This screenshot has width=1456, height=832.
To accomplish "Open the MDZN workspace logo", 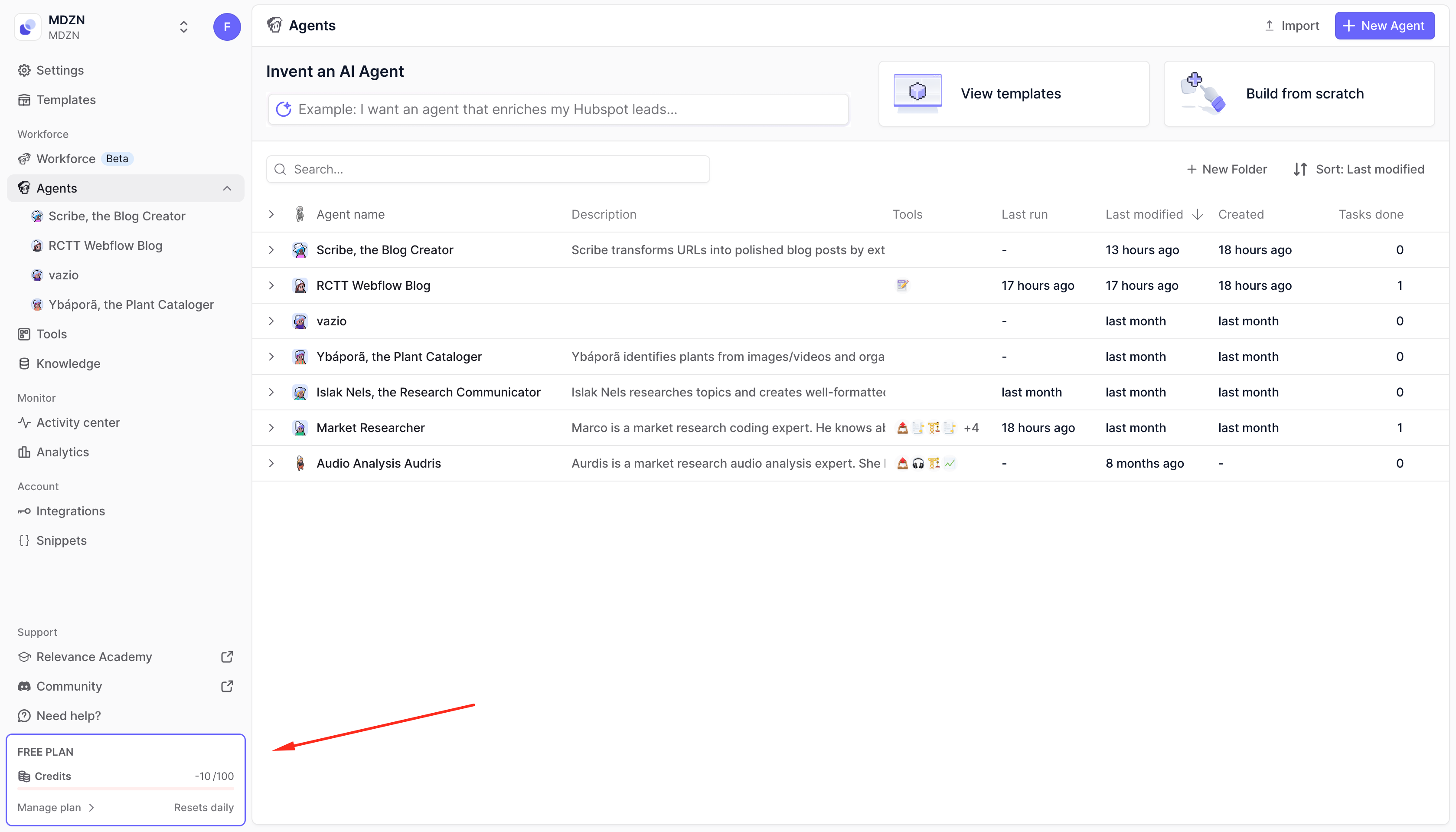I will [x=27, y=27].
